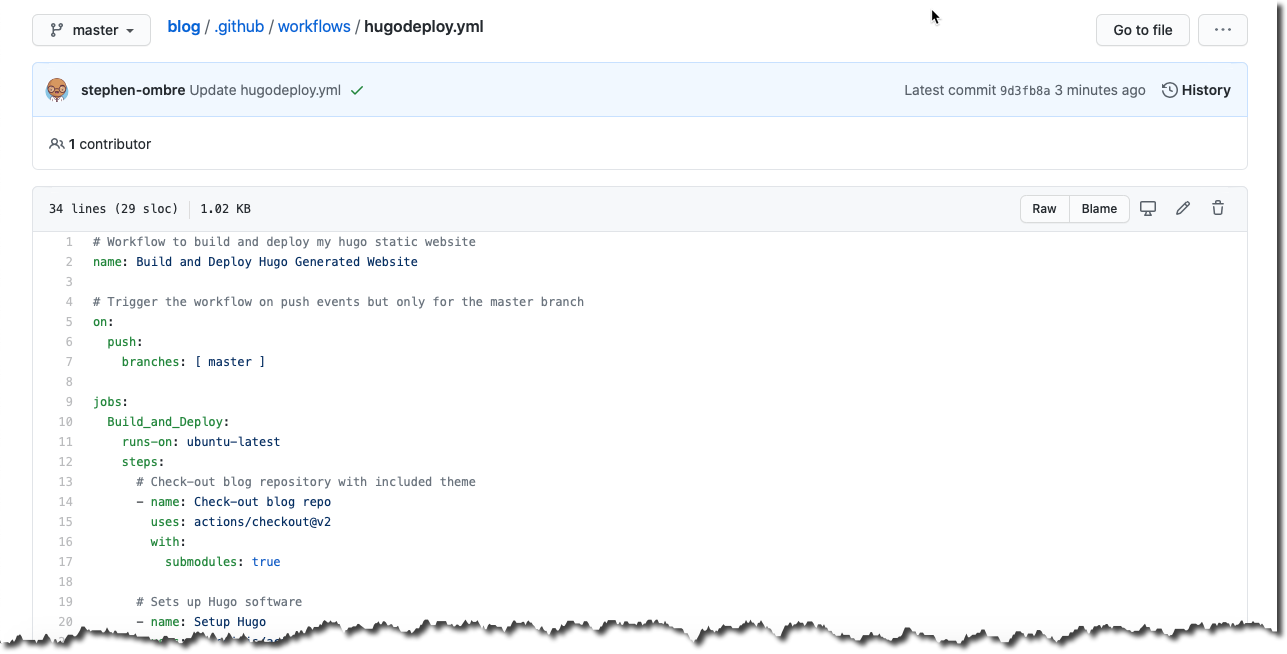Screen dimensions: 1287x654
Task: Delete this file with trash icon
Action: [x=1218, y=208]
